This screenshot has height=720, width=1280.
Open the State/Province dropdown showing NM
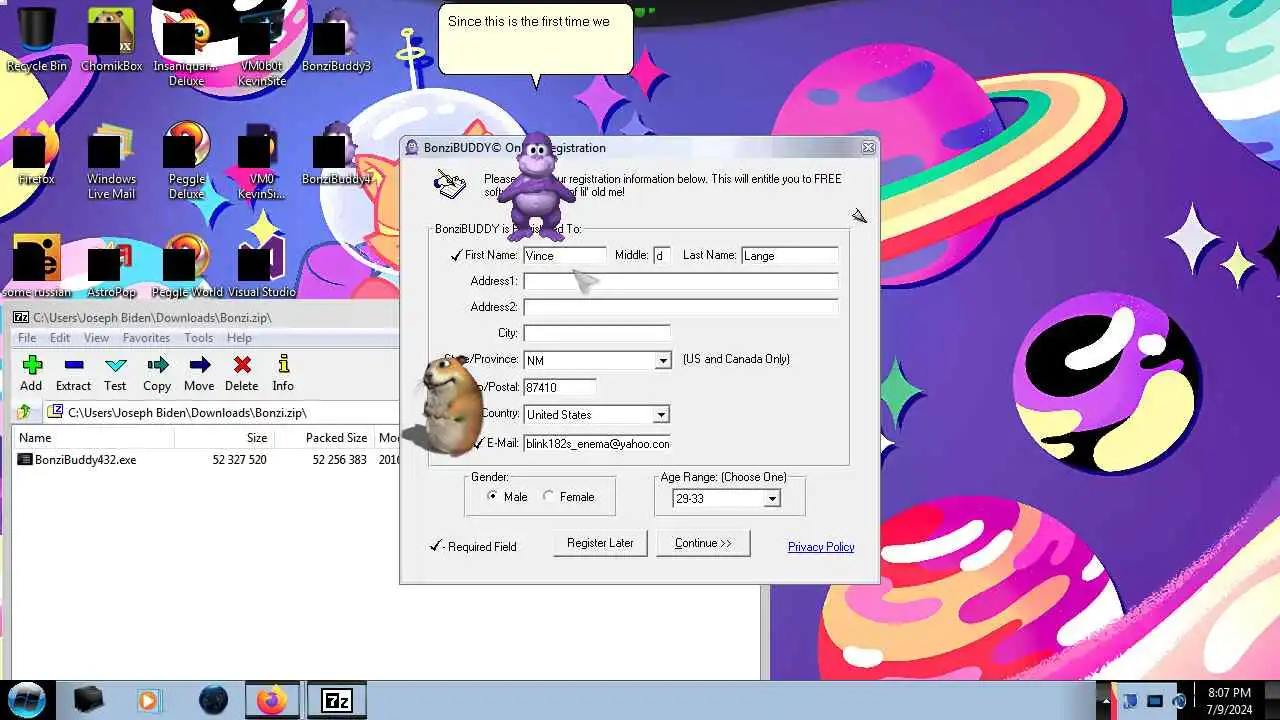pyautogui.click(x=662, y=360)
